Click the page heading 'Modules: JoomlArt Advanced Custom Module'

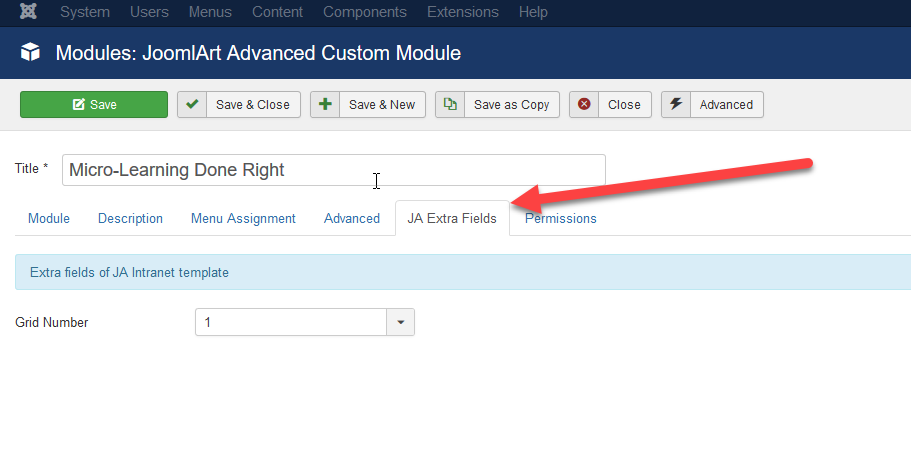(x=258, y=53)
